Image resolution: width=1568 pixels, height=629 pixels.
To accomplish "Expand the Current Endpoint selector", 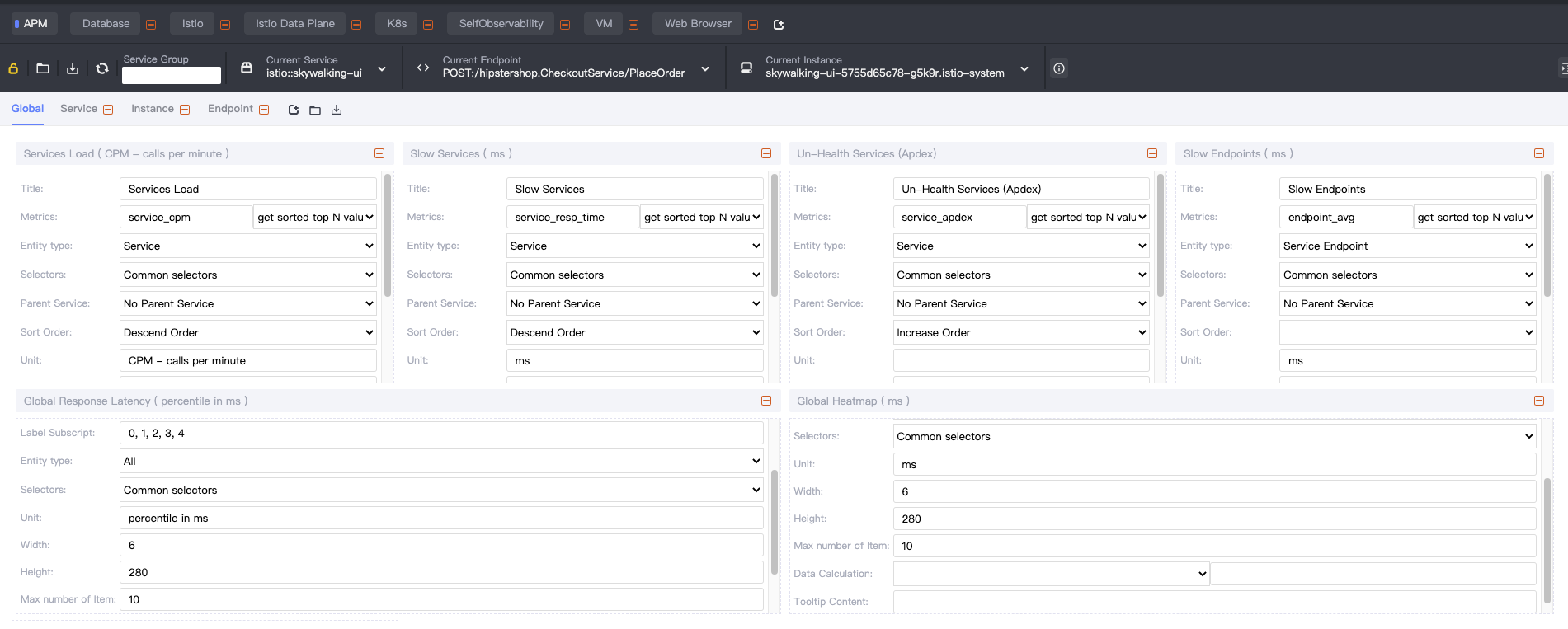I will tap(705, 68).
